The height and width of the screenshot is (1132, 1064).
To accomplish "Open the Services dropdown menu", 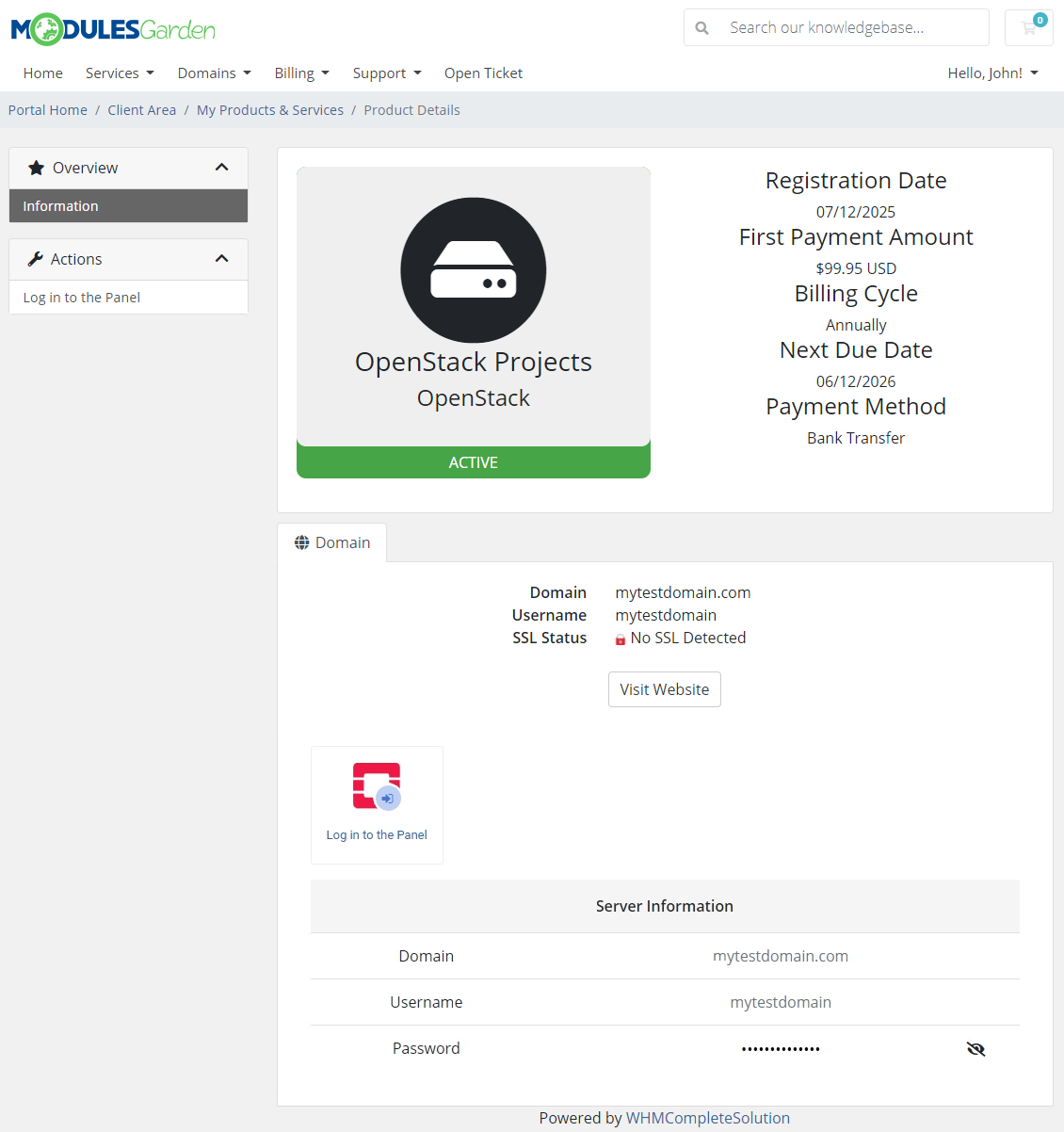I will click(119, 73).
